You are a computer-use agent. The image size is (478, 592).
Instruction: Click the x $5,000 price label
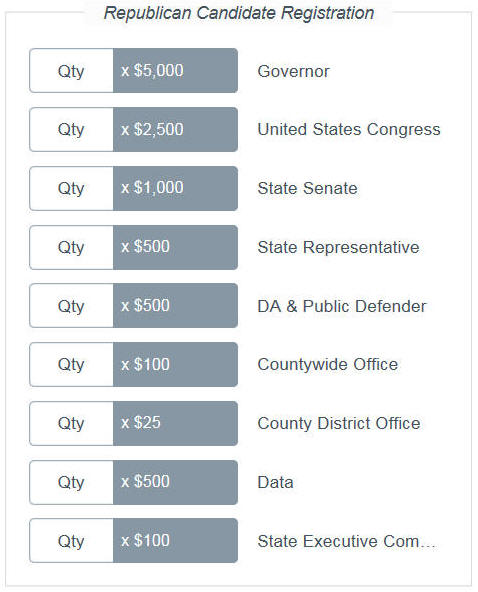(x=152, y=71)
